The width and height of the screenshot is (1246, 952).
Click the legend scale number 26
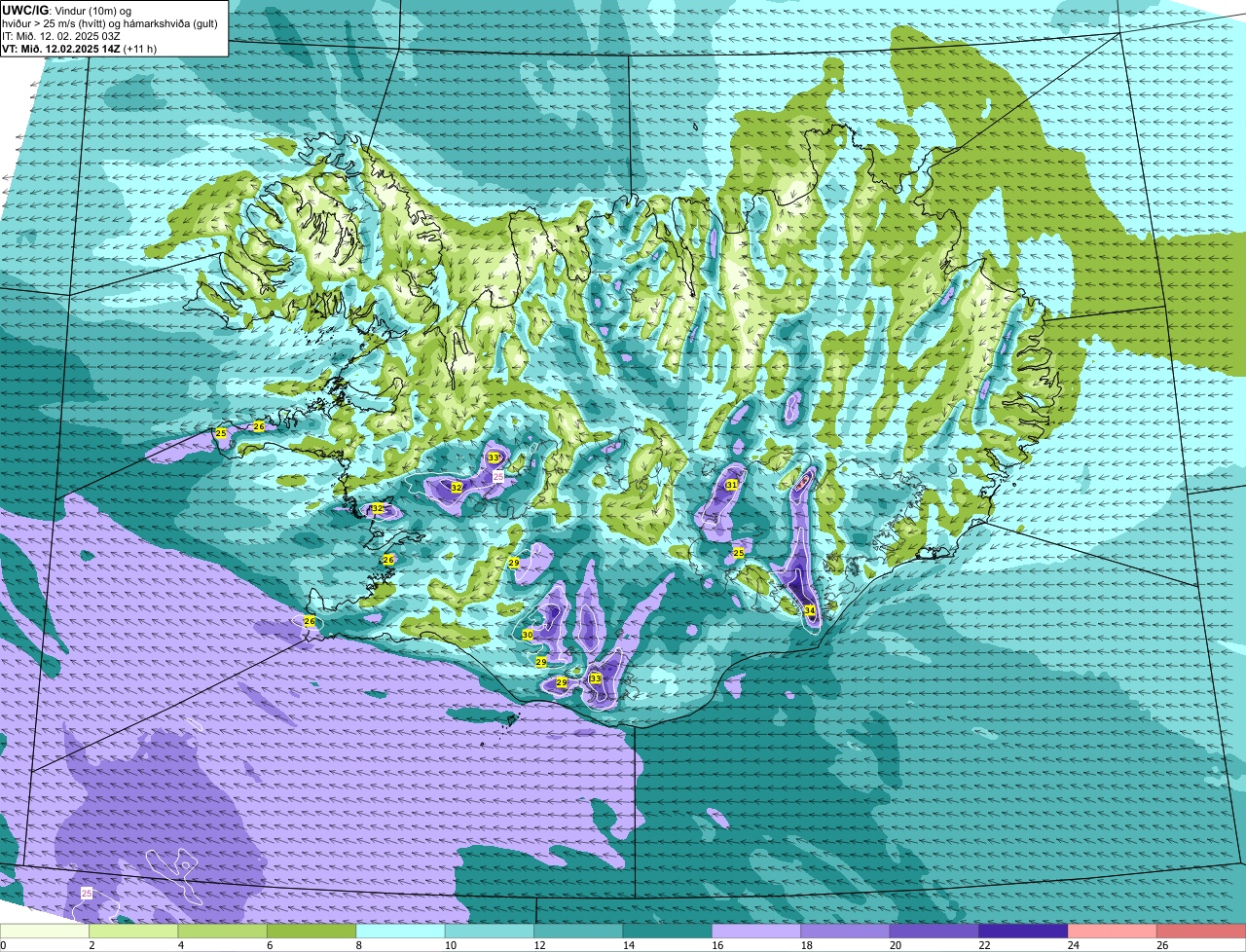tap(1161, 945)
